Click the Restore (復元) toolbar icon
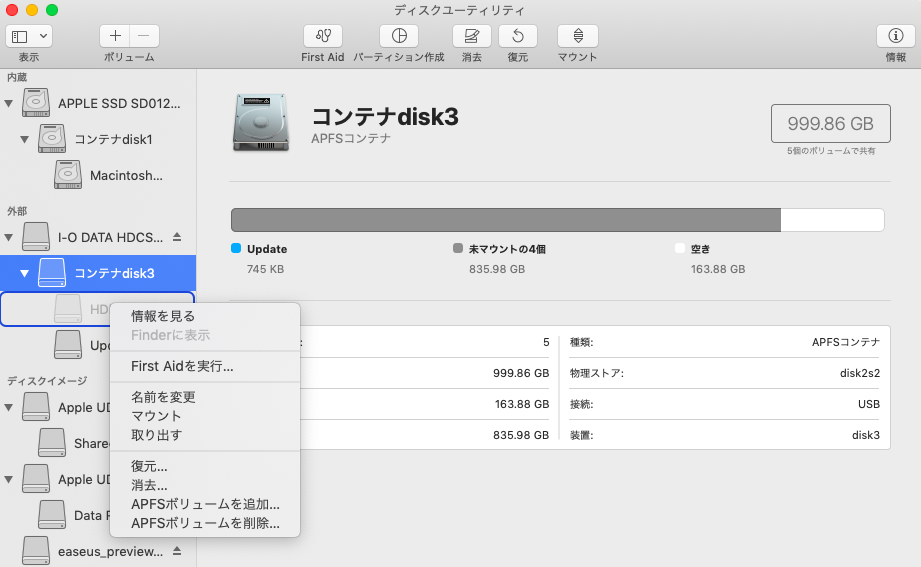 point(517,35)
